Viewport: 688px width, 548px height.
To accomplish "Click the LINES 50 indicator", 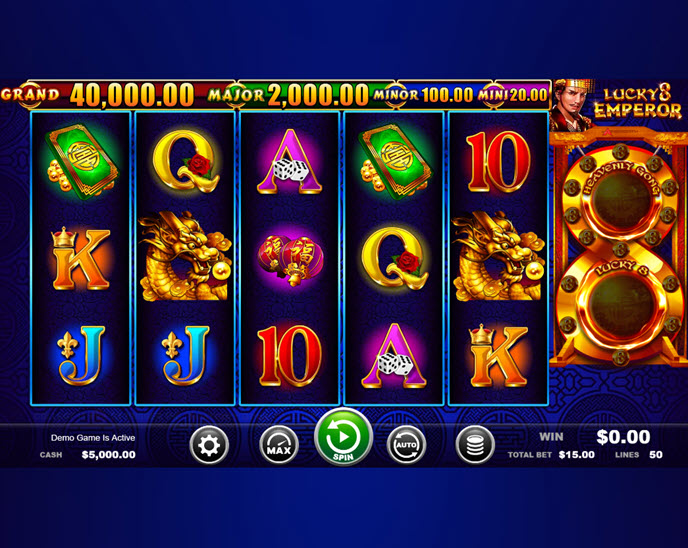I will coord(638,455).
